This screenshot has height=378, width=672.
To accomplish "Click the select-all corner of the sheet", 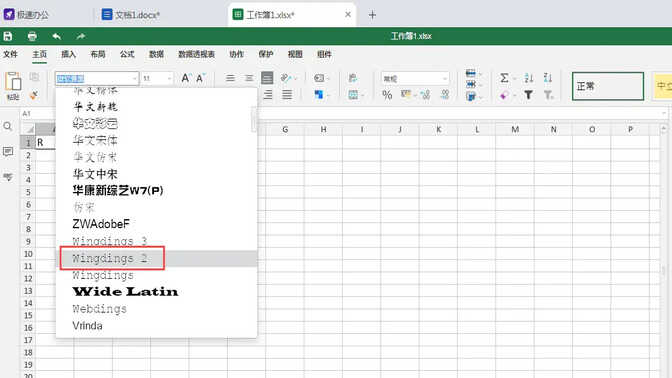I will pyautogui.click(x=28, y=129).
